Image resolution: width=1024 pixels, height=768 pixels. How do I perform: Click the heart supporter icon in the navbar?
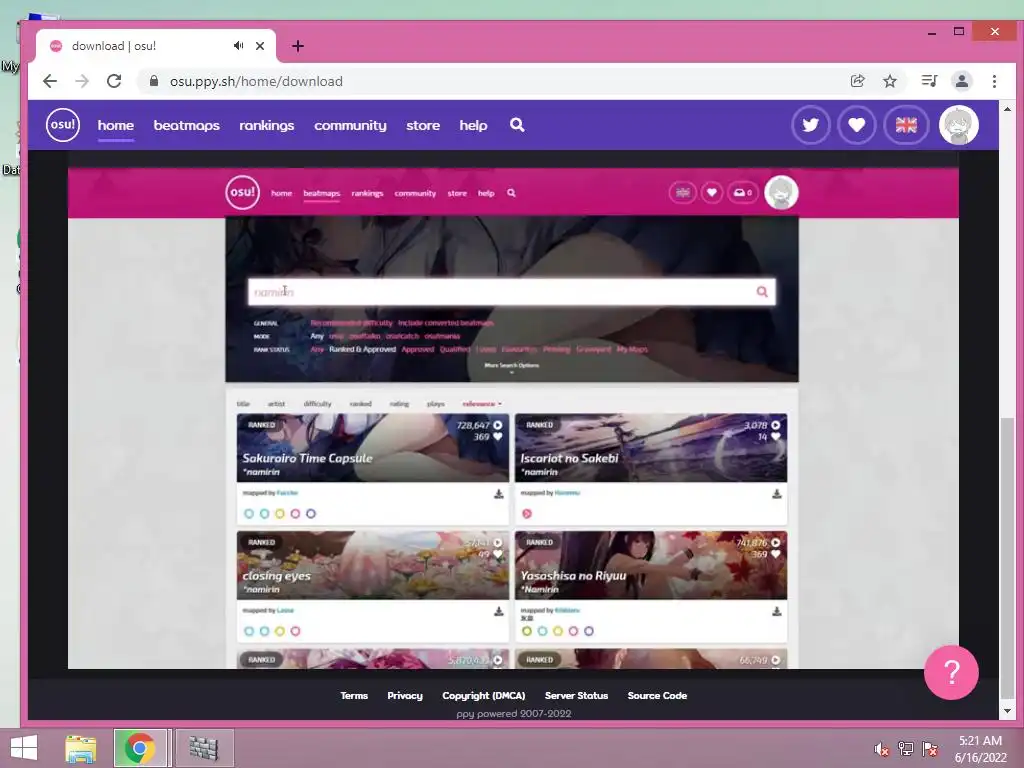click(x=856, y=125)
